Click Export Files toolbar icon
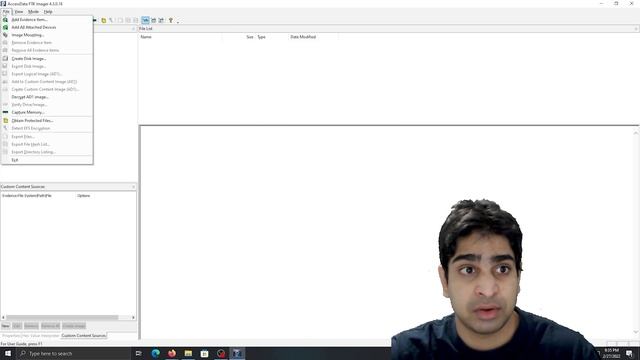Image resolution: width=640 pixels, height=360 pixels. (120, 20)
